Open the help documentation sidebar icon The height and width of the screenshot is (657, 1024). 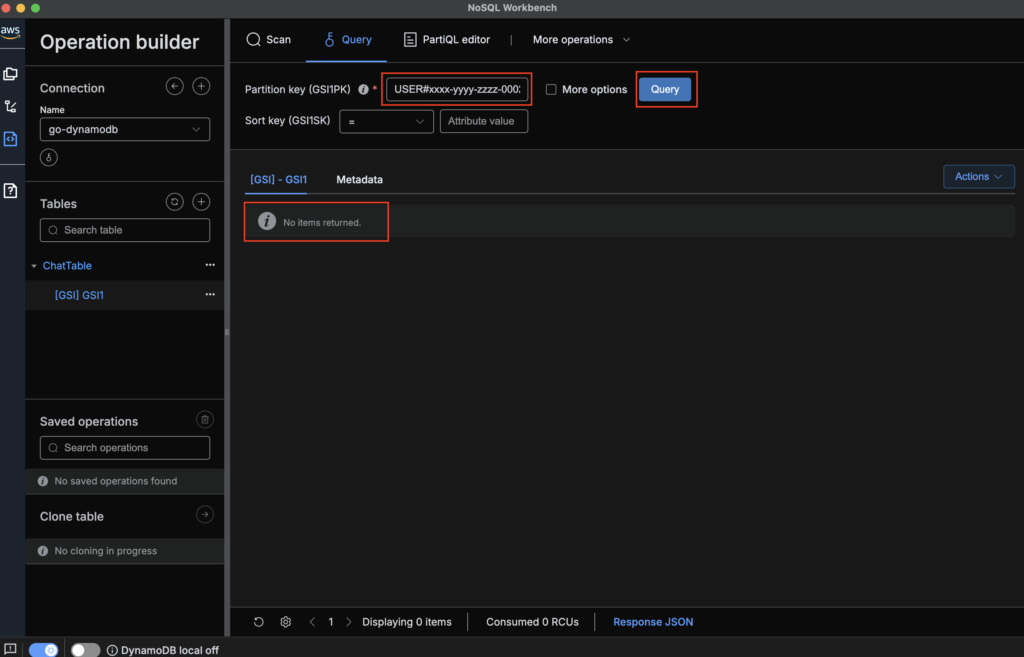[11, 190]
